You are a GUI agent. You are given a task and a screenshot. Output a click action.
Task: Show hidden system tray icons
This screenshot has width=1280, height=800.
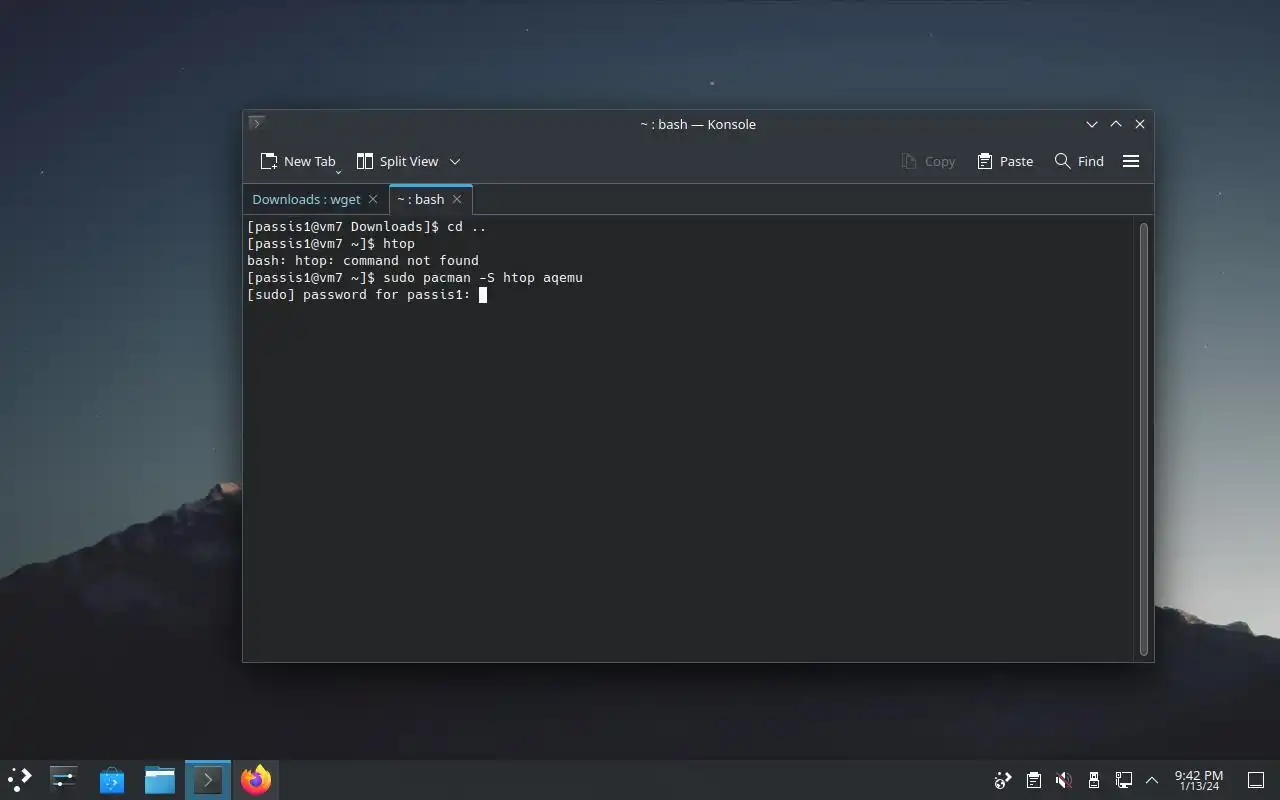pos(1152,780)
